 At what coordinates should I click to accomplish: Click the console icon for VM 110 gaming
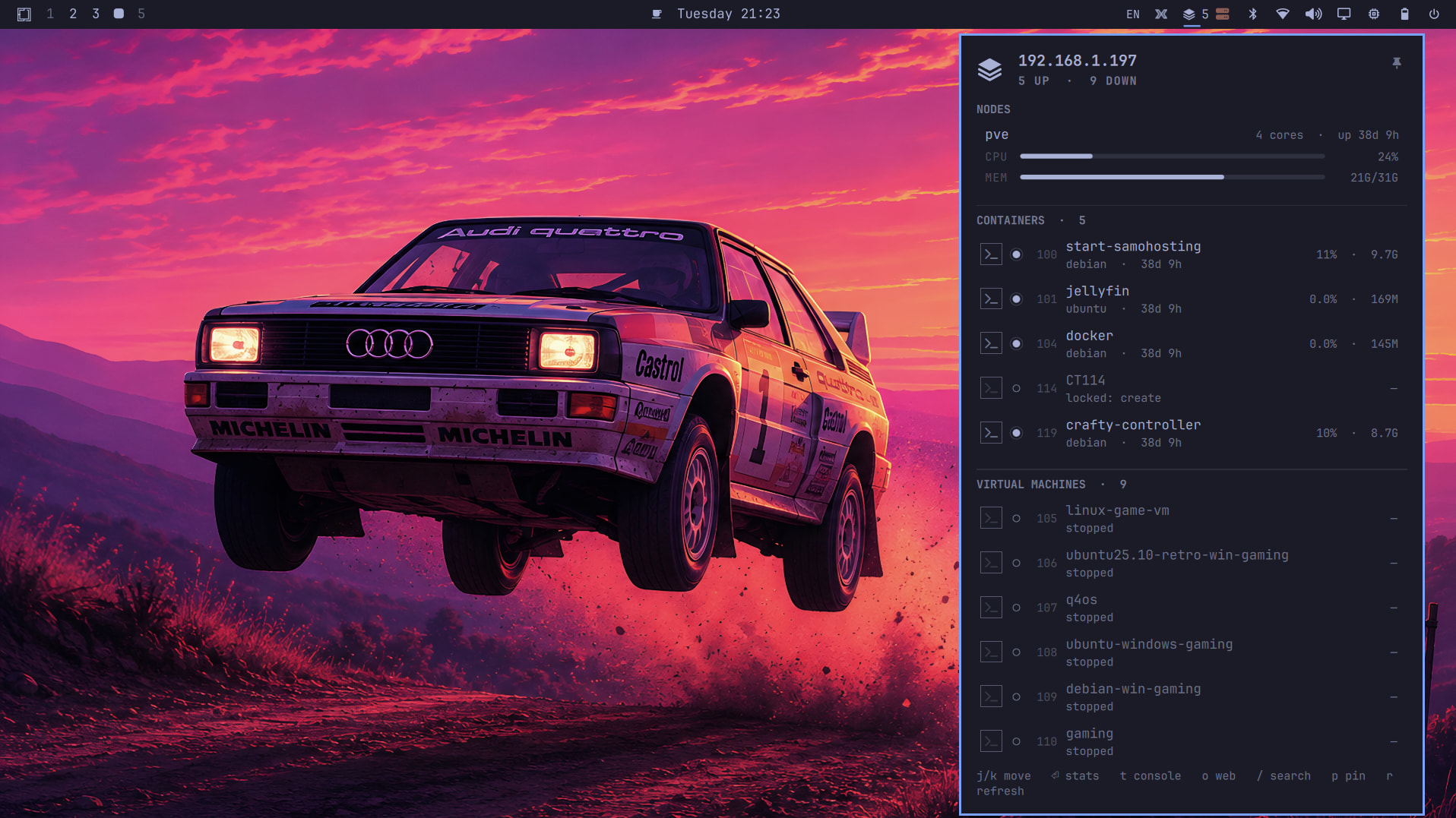991,741
